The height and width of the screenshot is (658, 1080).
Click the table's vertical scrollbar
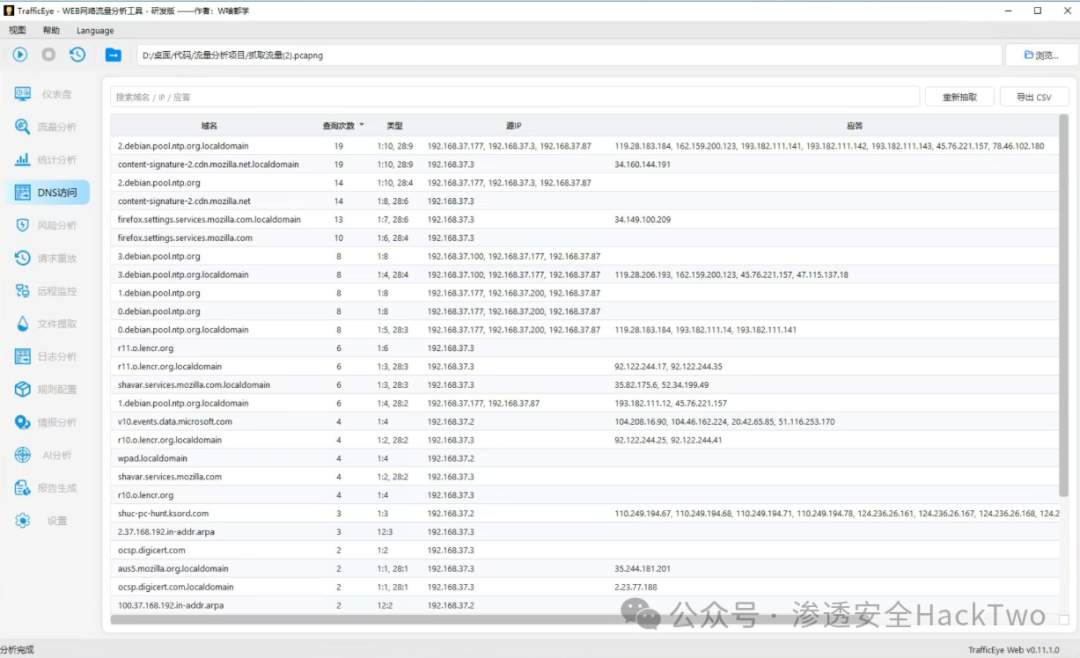click(x=1063, y=305)
